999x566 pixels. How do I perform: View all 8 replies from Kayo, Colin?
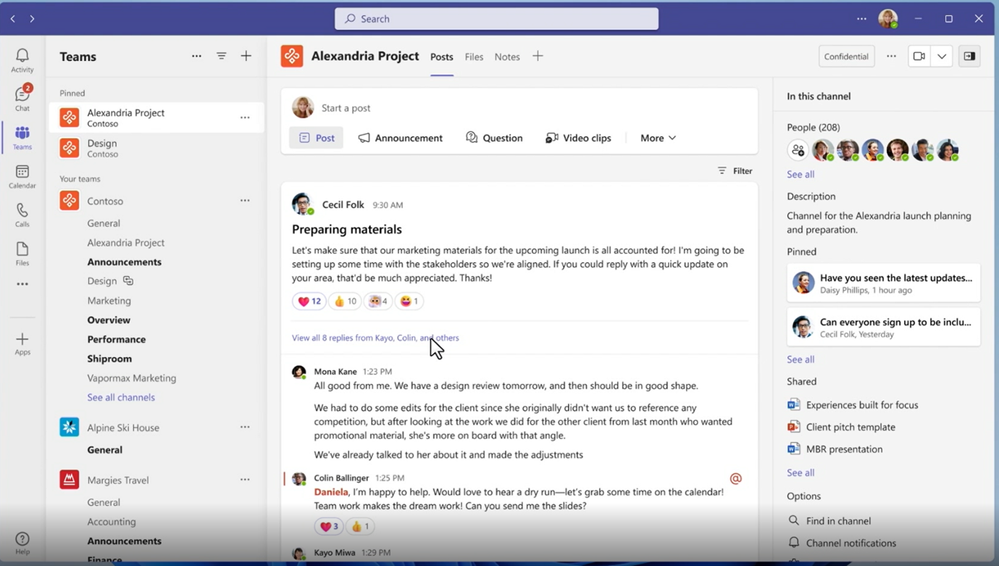pyautogui.click(x=375, y=338)
